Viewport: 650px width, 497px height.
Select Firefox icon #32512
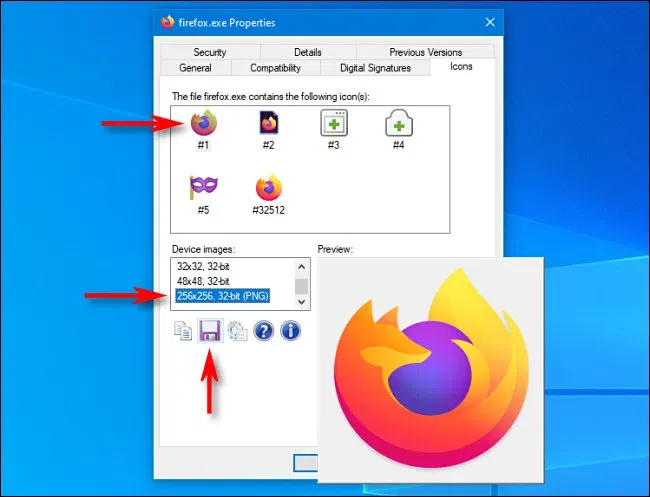[269, 188]
